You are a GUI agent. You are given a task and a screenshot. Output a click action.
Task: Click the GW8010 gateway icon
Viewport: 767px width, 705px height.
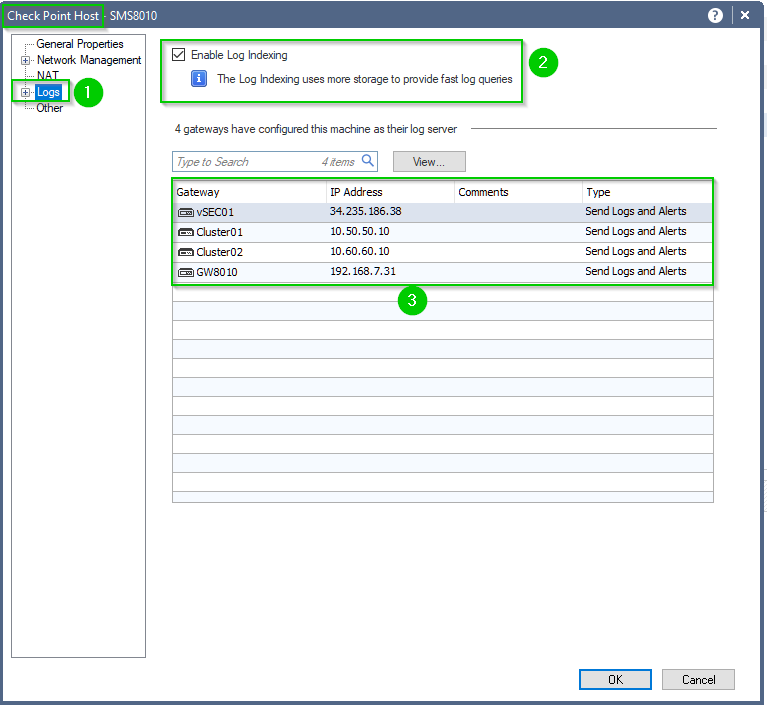[x=185, y=273]
